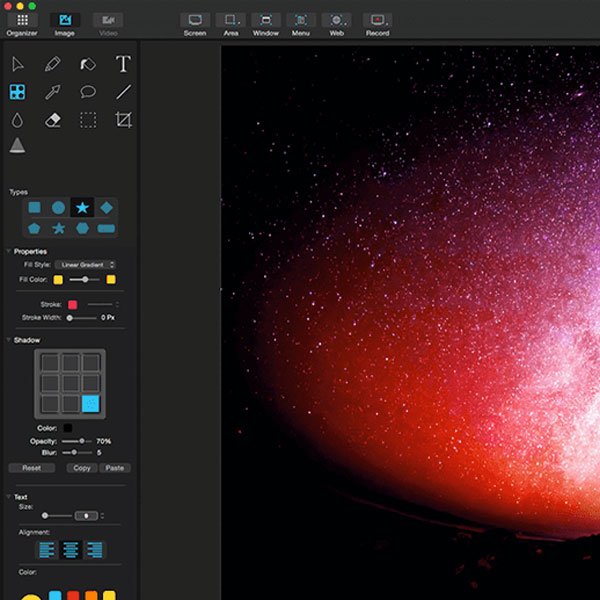Capture the full Screen
Viewport: 600px width, 600px height.
pos(195,24)
